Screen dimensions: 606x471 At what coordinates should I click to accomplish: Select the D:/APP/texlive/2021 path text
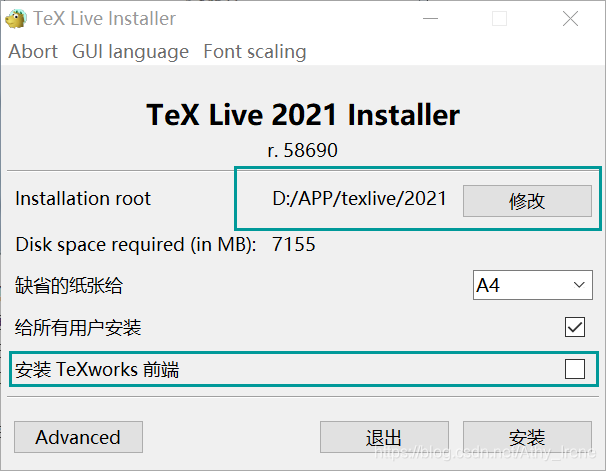point(359,199)
